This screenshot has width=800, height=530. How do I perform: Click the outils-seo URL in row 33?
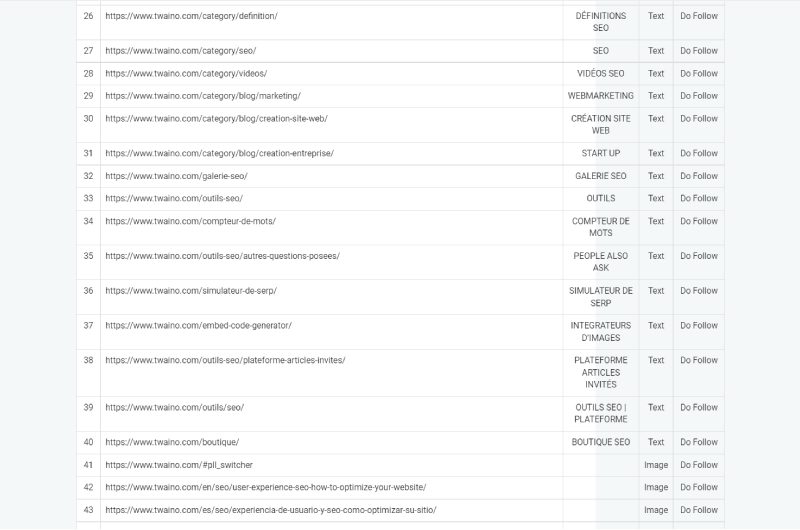point(174,198)
